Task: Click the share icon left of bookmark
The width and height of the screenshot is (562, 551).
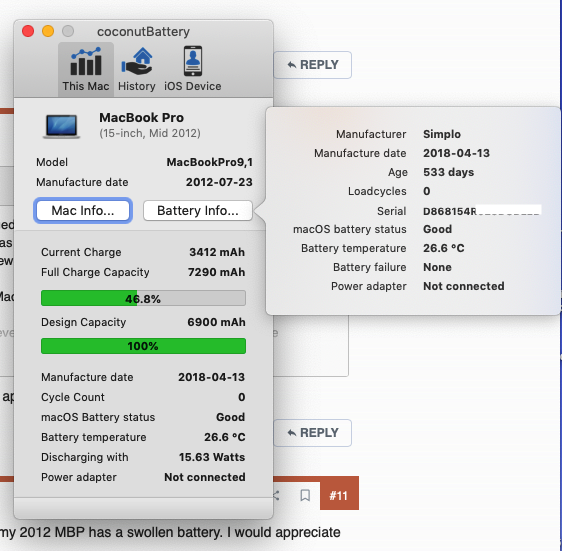Action: [x=276, y=495]
